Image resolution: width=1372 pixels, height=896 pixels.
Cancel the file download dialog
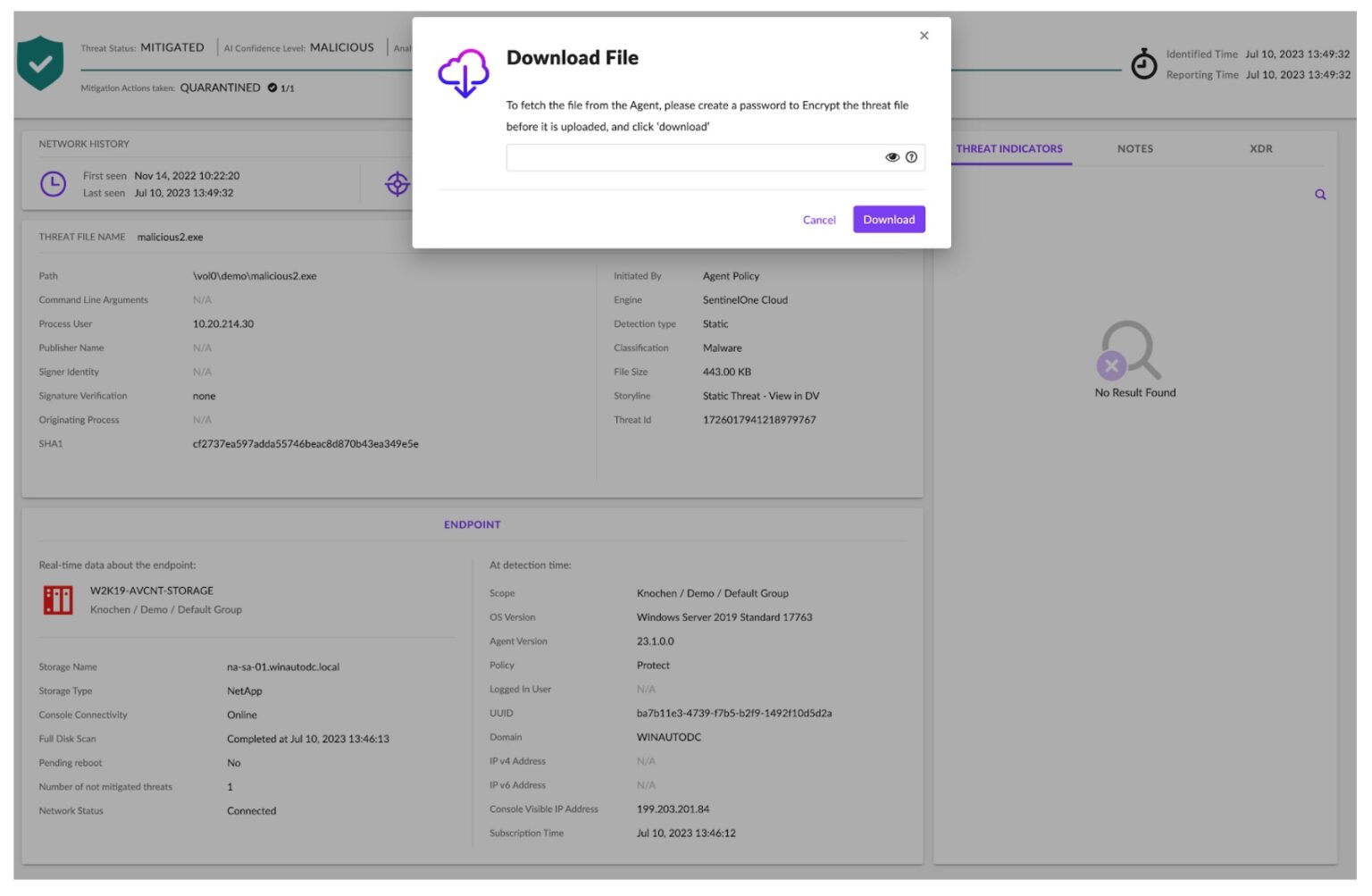point(818,220)
